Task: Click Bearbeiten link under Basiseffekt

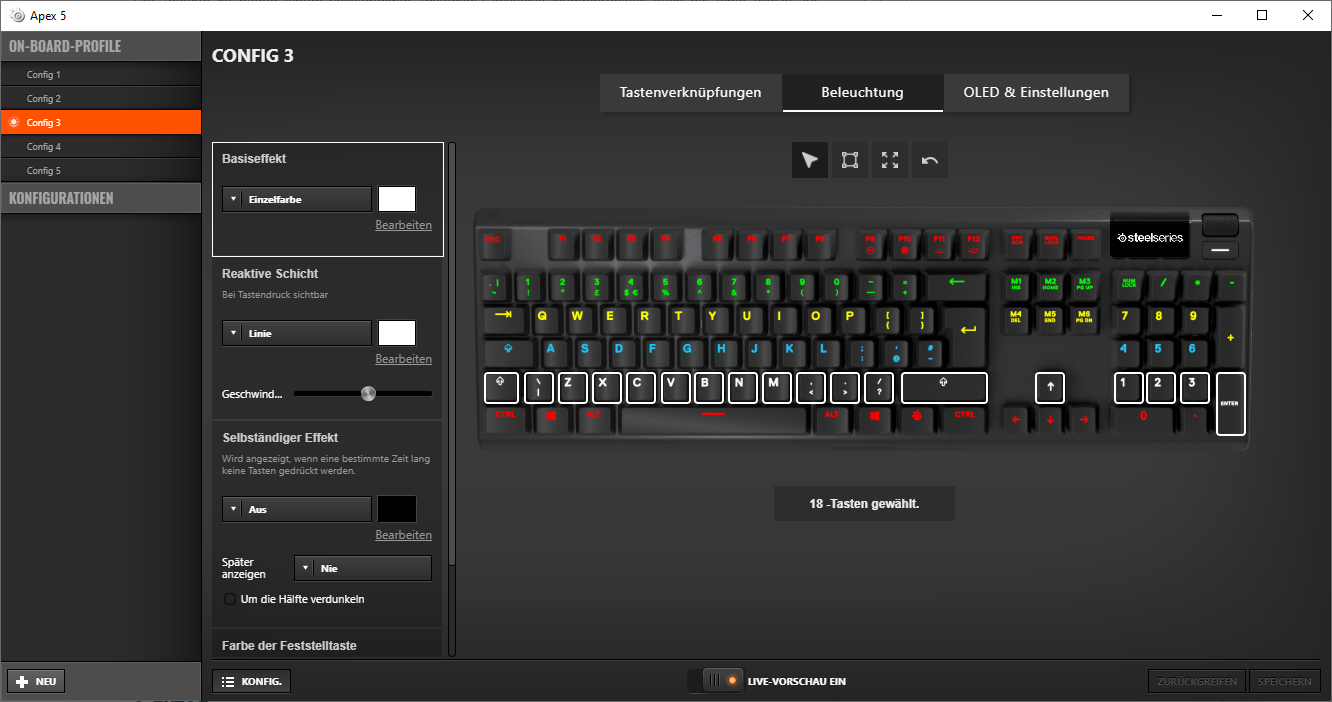Action: coord(404,225)
